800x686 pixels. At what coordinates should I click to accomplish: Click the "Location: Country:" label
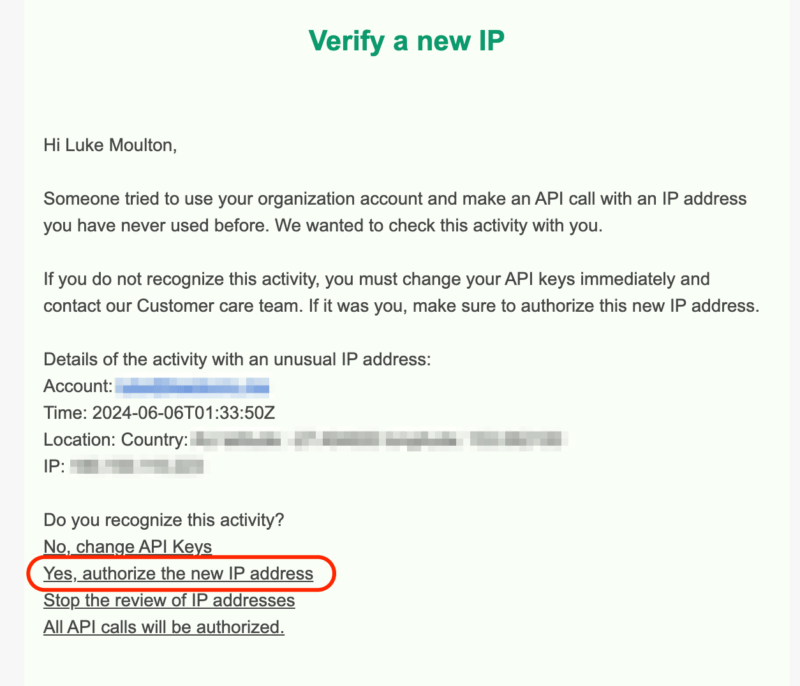coord(116,439)
